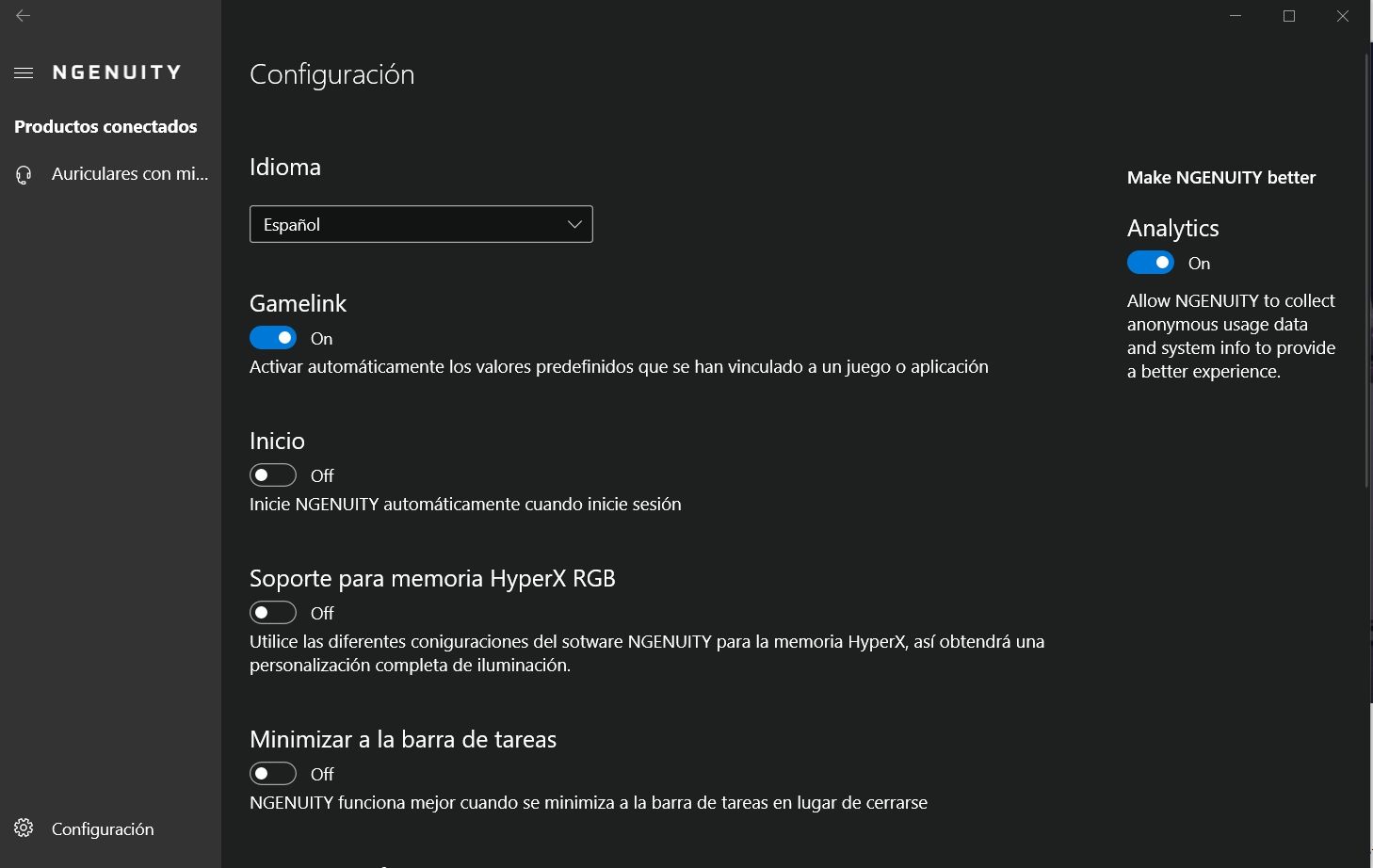Viewport: 1373px width, 868px height.
Task: Close the NGENUITY window
Action: pos(1343,16)
